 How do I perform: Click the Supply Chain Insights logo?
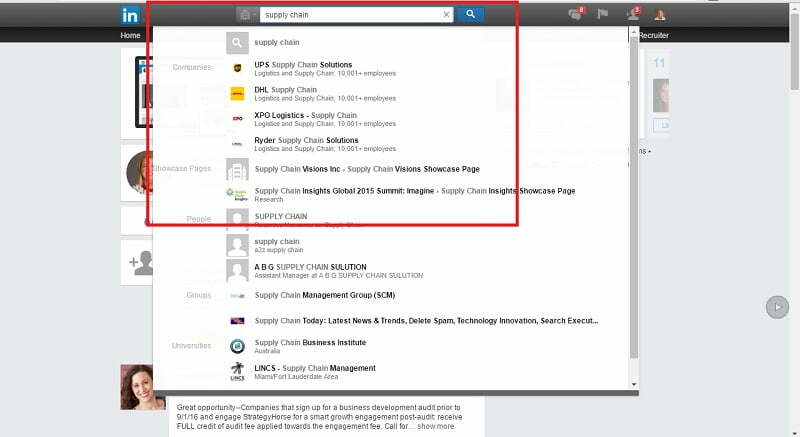237,194
